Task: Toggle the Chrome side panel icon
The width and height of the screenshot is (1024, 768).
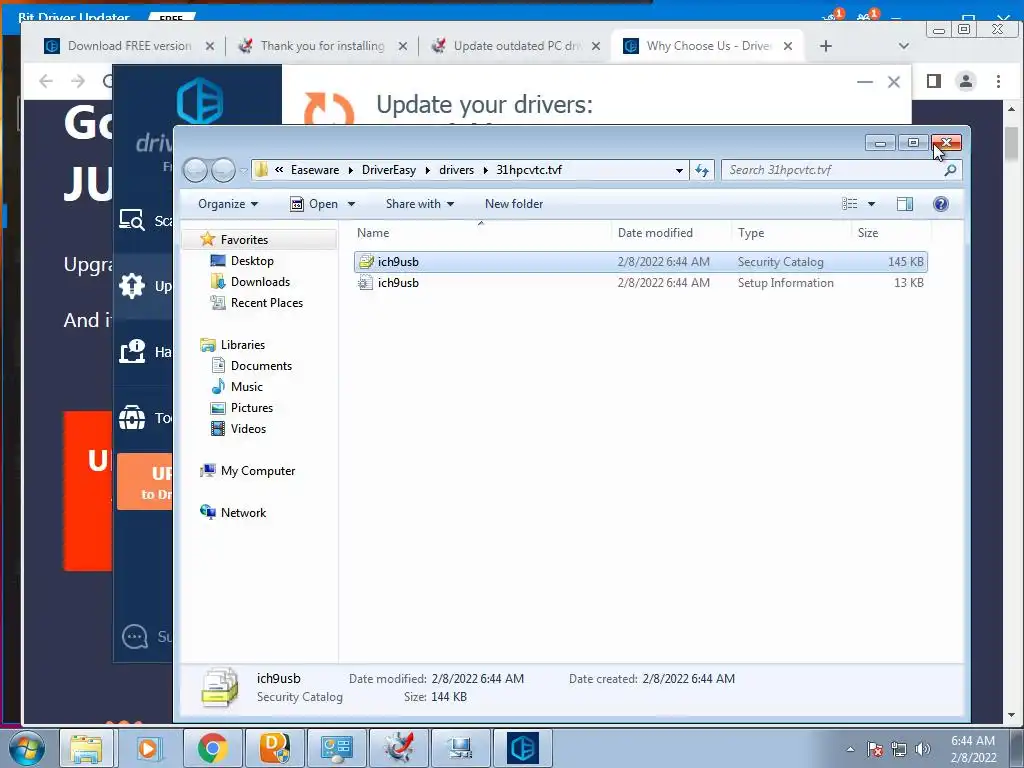Action: click(x=933, y=81)
